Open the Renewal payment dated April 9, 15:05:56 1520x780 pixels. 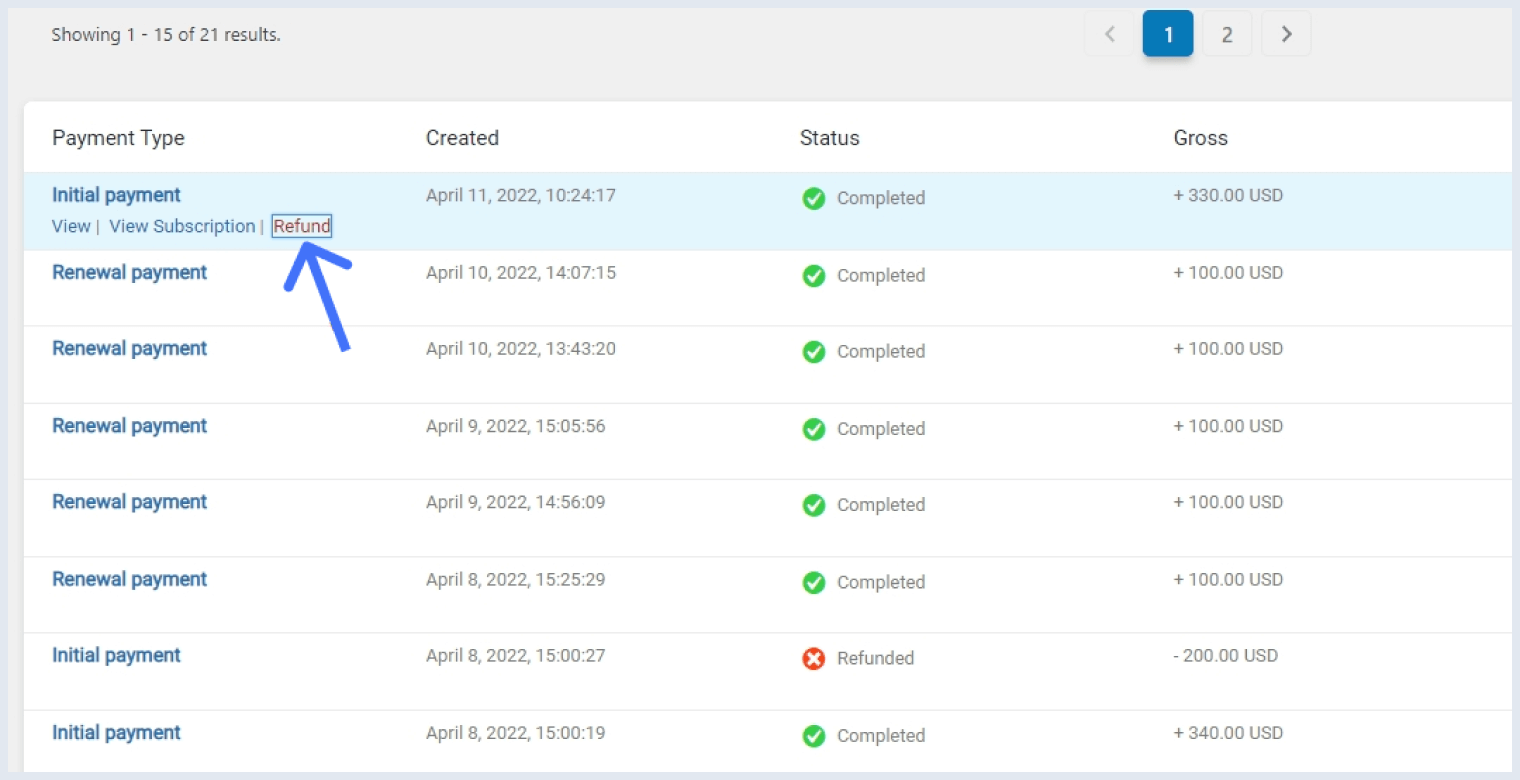129,425
